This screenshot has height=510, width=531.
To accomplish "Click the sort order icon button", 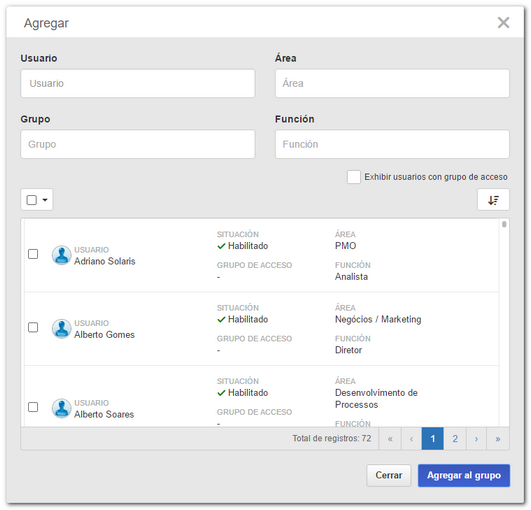I will (x=493, y=200).
